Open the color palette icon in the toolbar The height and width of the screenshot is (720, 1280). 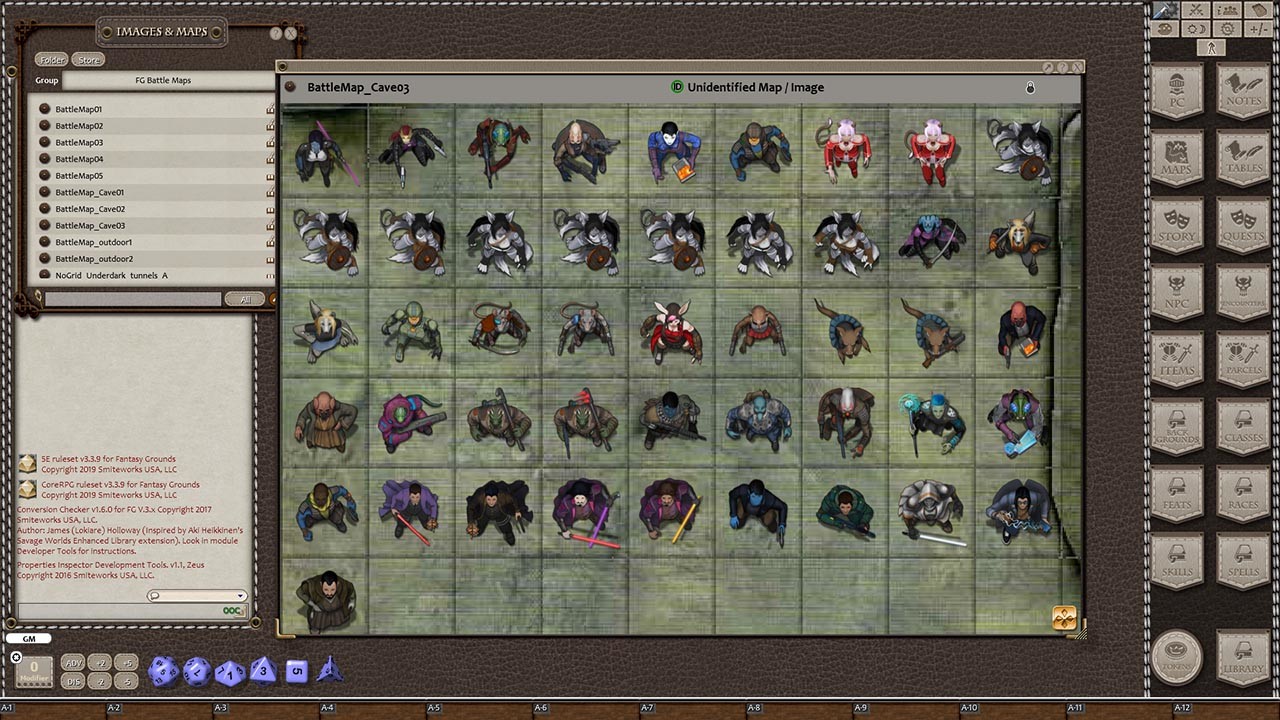coord(1163,28)
